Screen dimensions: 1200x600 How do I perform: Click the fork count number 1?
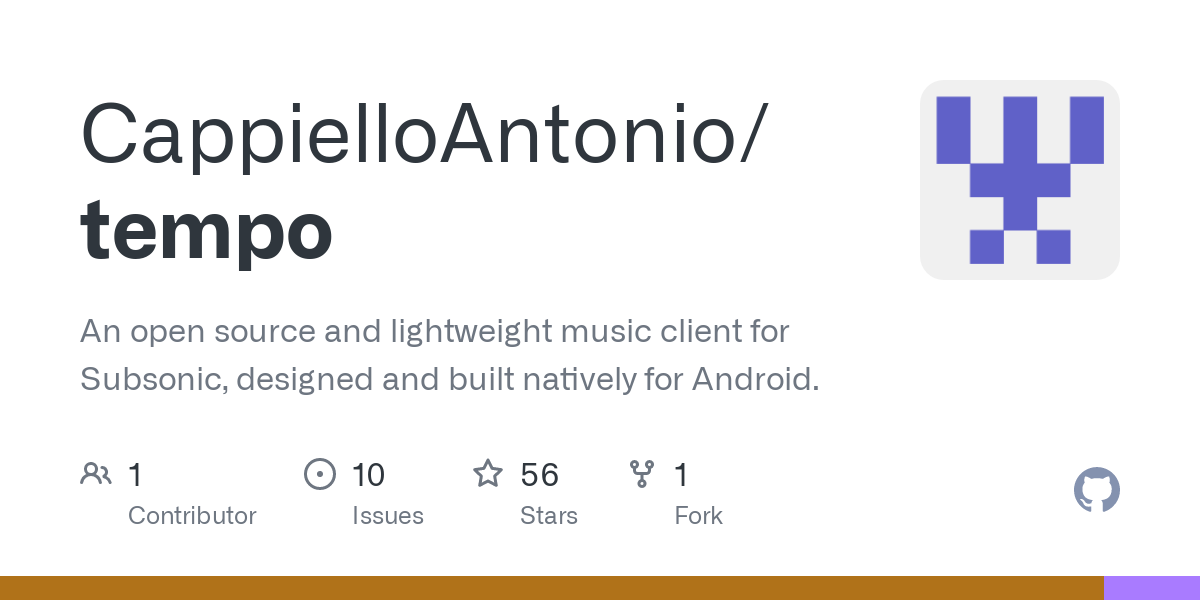(681, 474)
